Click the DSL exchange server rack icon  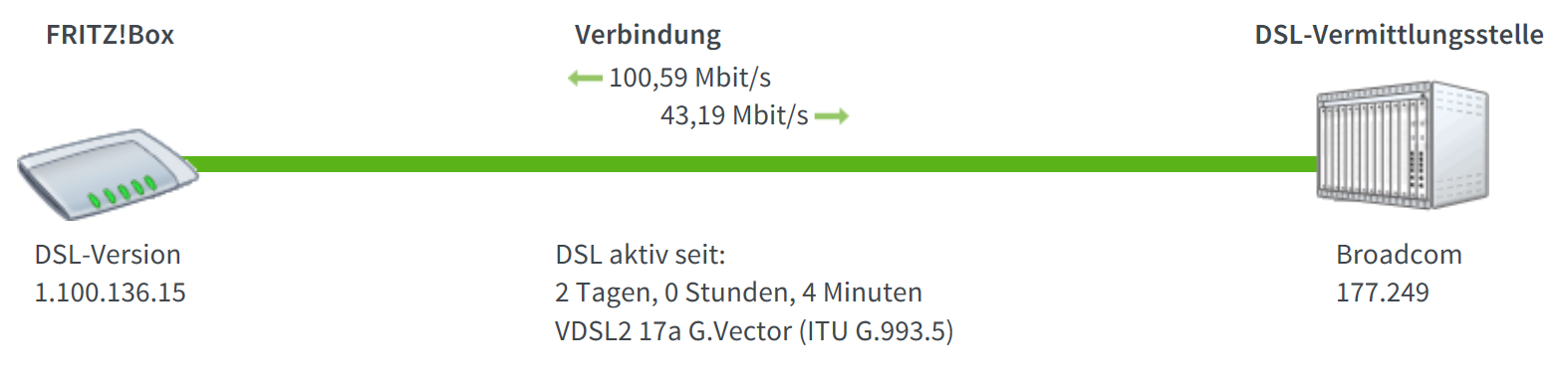click(x=1403, y=145)
